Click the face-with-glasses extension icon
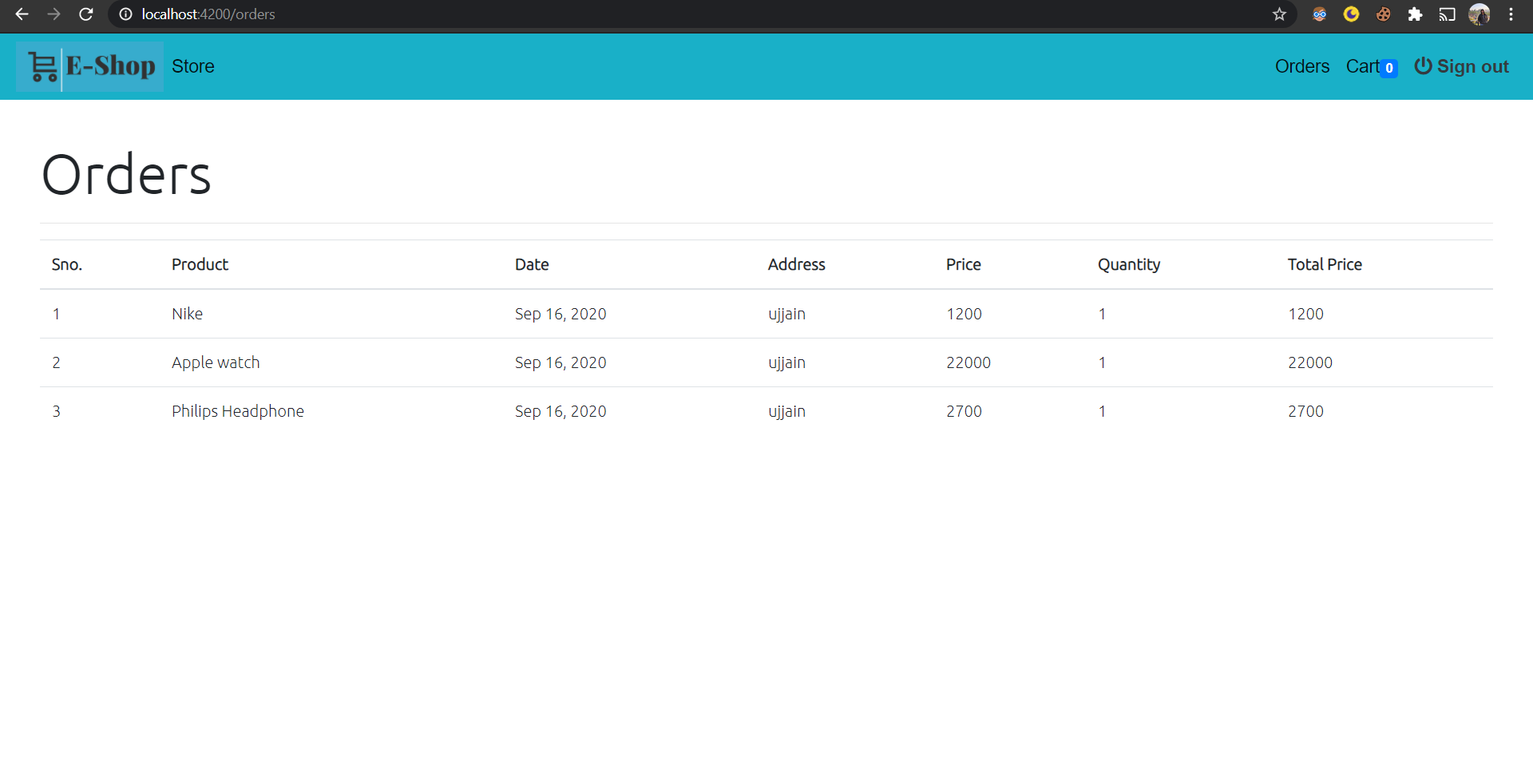The image size is (1533, 784). (x=1320, y=14)
